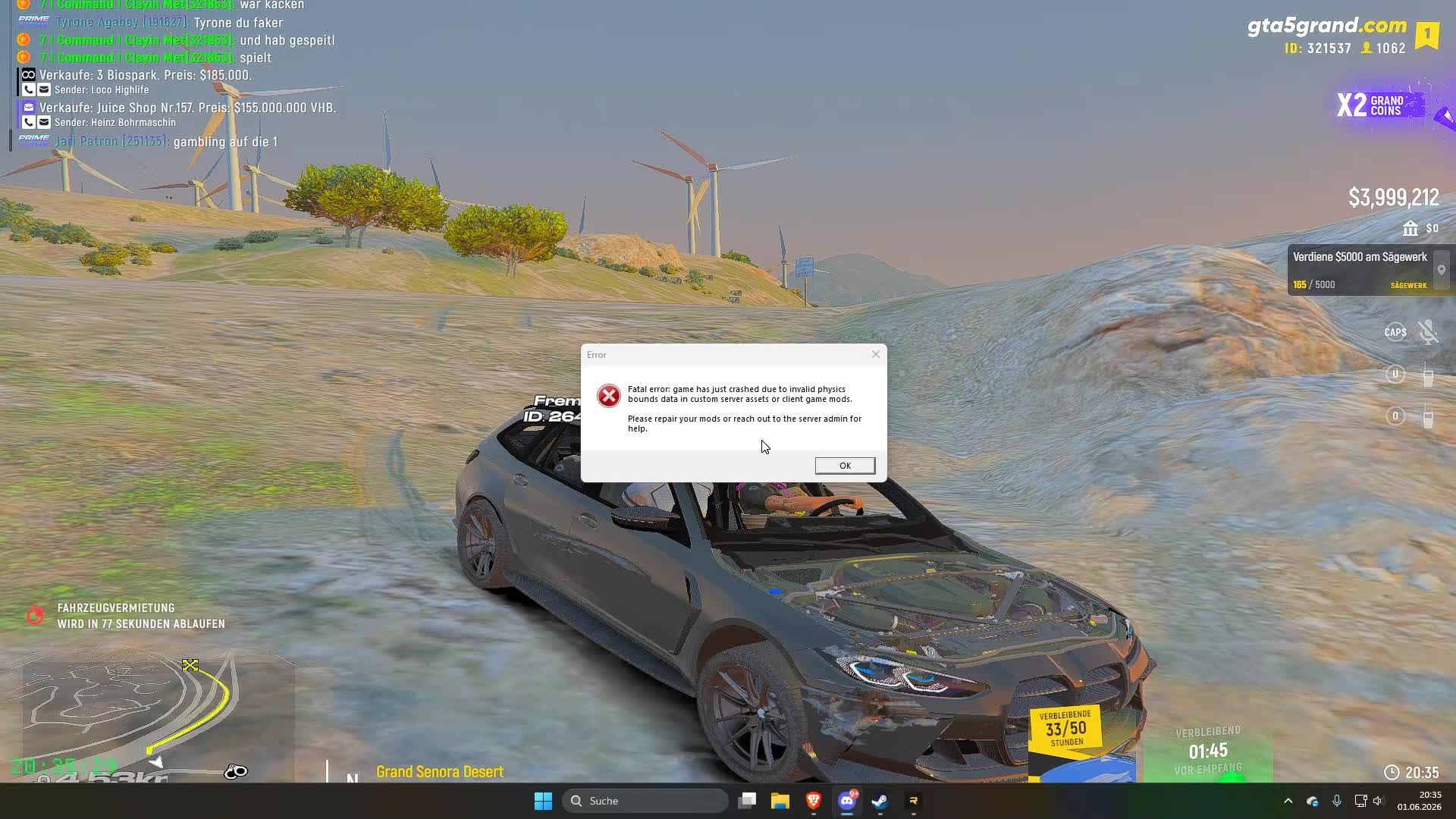This screenshot has height=819, width=1456.
Task: Click the CAPS indicator on the HUD
Action: point(1395,331)
